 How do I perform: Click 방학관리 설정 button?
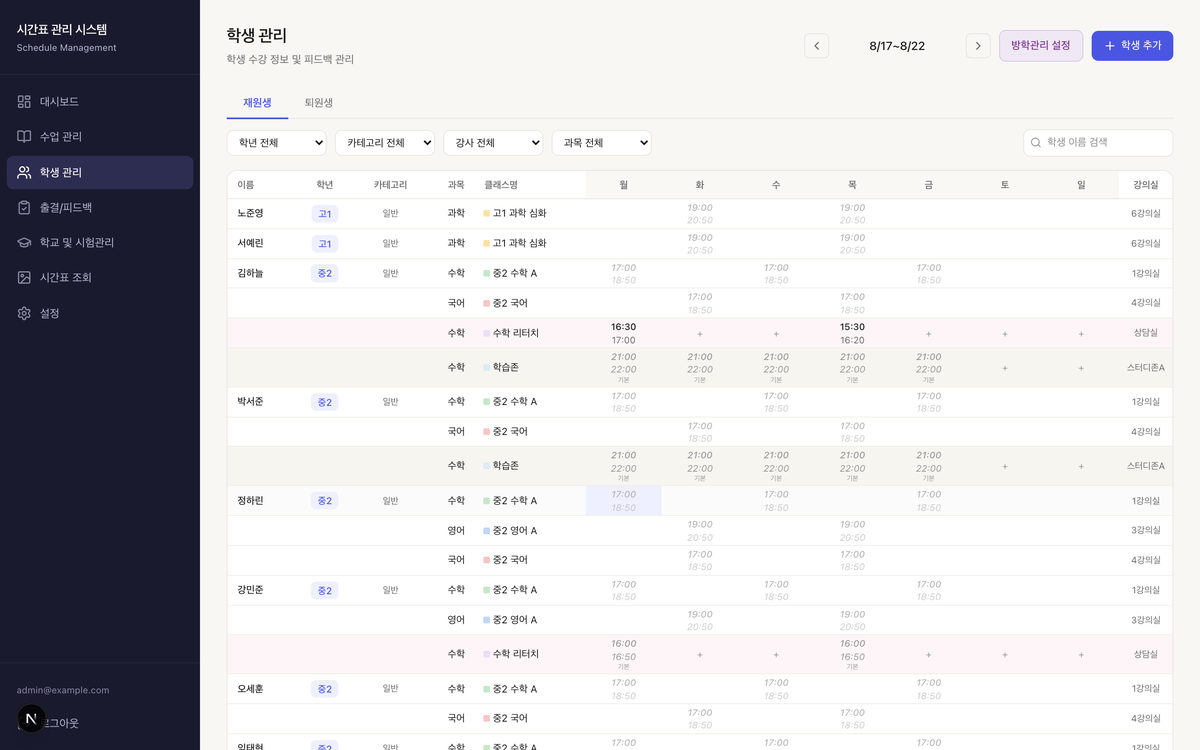pyautogui.click(x=1041, y=46)
